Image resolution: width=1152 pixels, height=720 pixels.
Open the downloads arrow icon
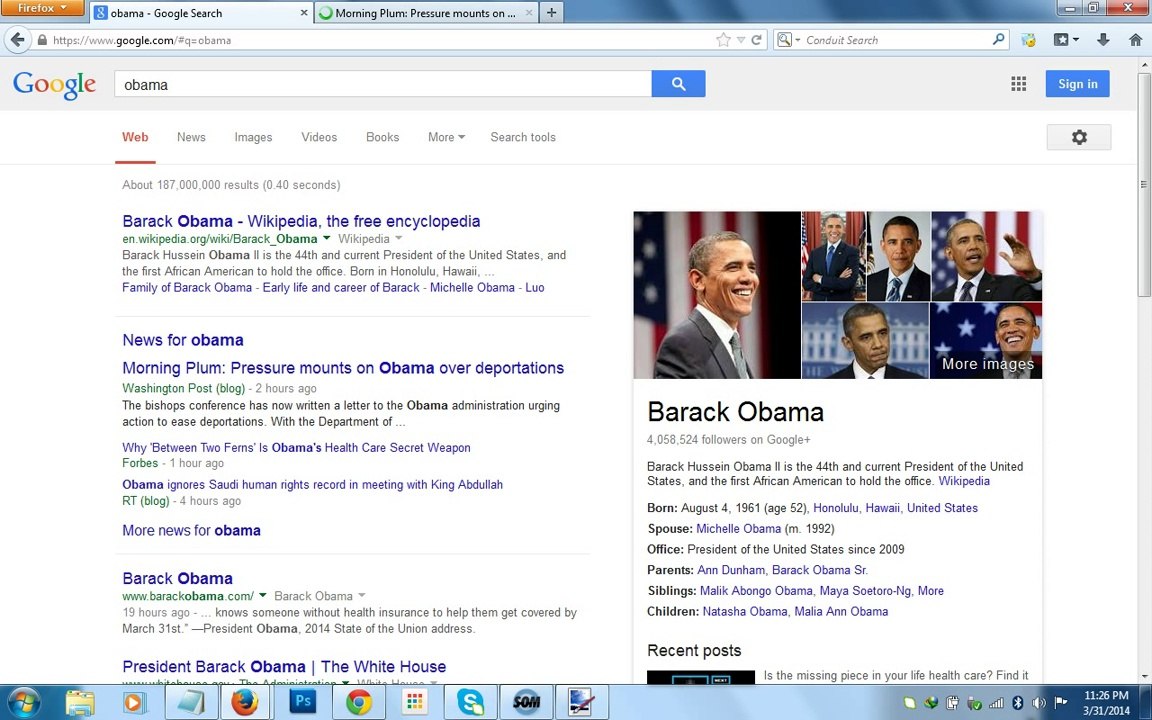(x=1103, y=40)
